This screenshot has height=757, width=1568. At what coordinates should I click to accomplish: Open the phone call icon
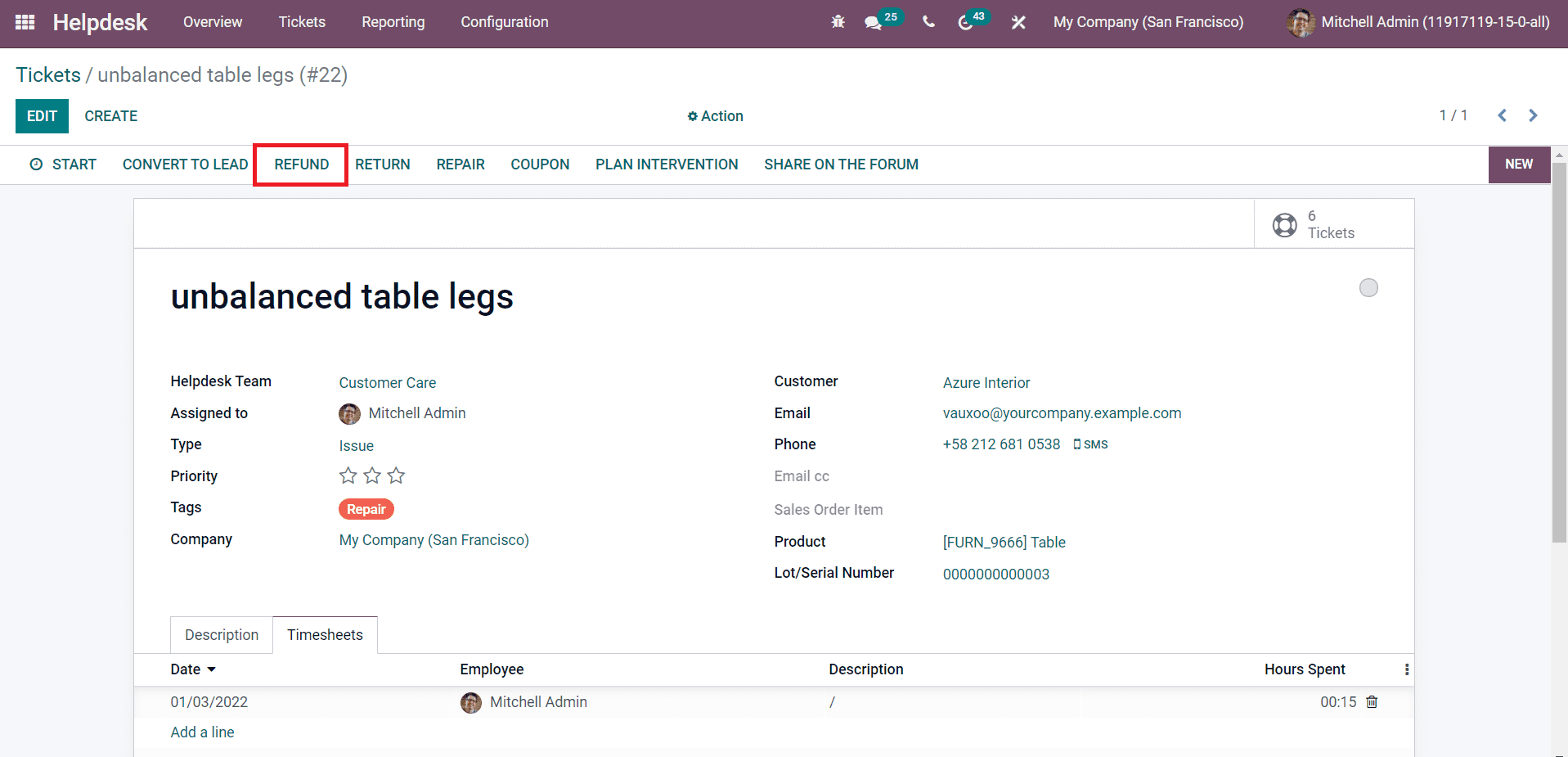(928, 22)
